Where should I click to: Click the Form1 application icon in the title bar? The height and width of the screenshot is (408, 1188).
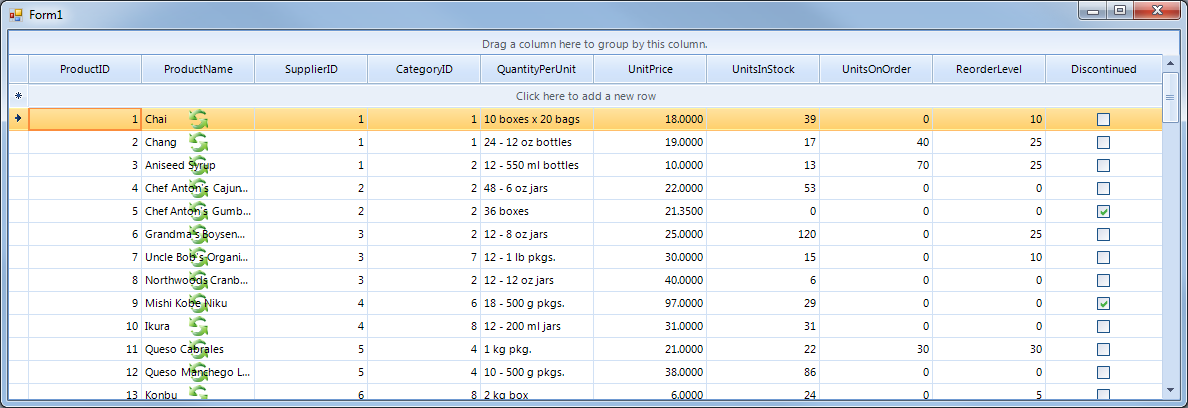pyautogui.click(x=15, y=13)
